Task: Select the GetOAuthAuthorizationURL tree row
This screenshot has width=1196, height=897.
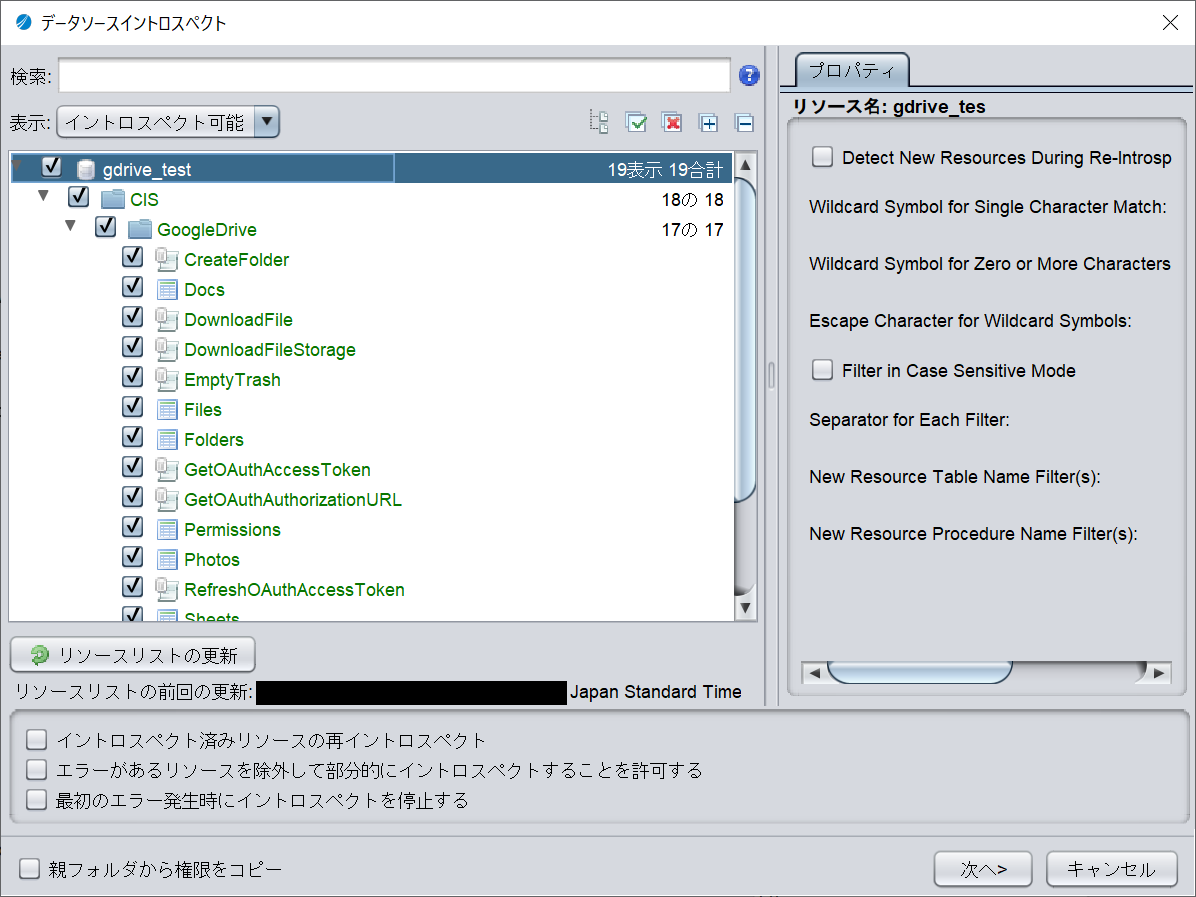Action: pos(371,500)
